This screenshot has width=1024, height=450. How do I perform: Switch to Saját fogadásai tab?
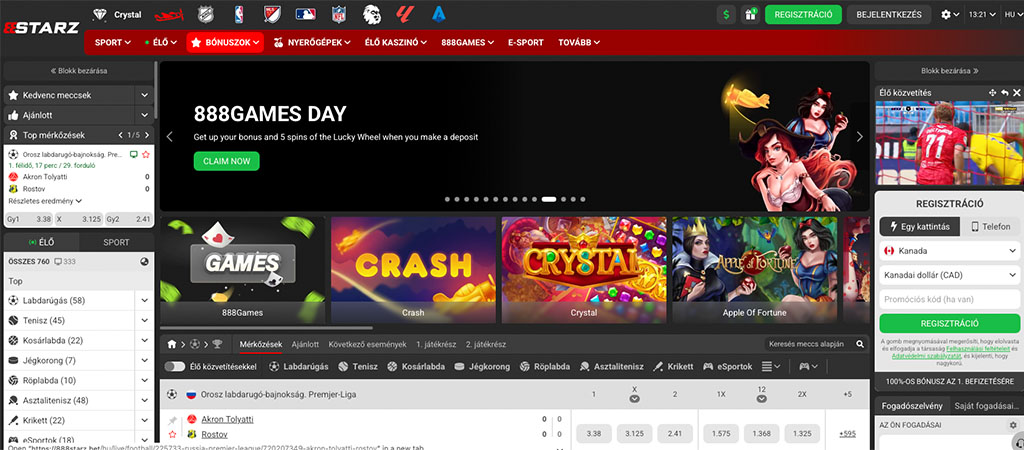[985, 406]
